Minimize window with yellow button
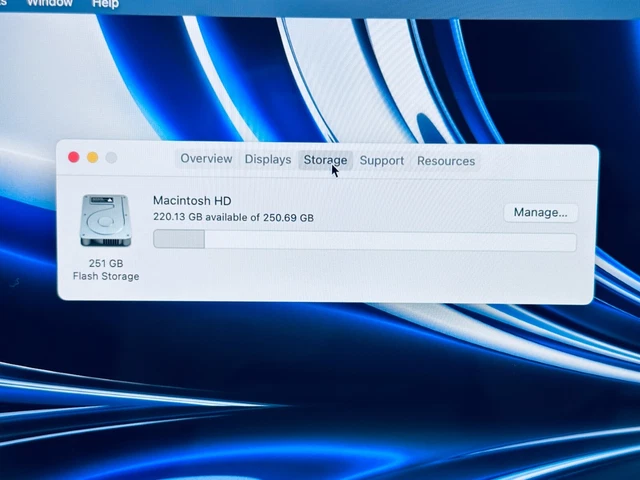 point(93,158)
